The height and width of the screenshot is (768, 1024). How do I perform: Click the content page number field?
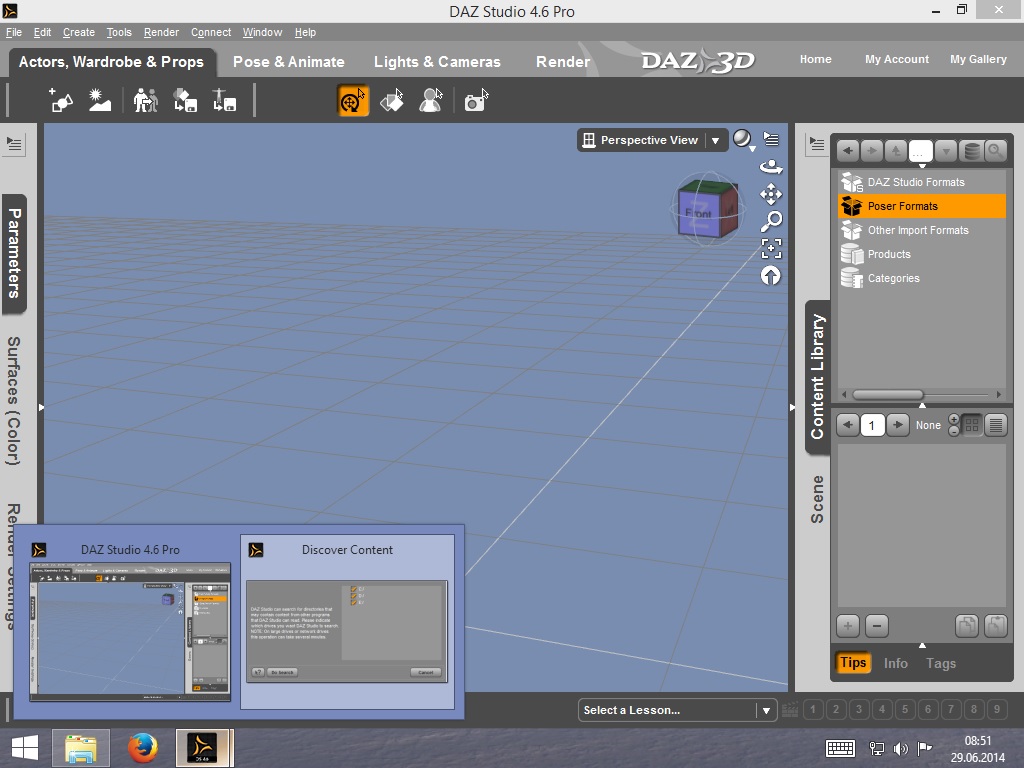[x=872, y=425]
